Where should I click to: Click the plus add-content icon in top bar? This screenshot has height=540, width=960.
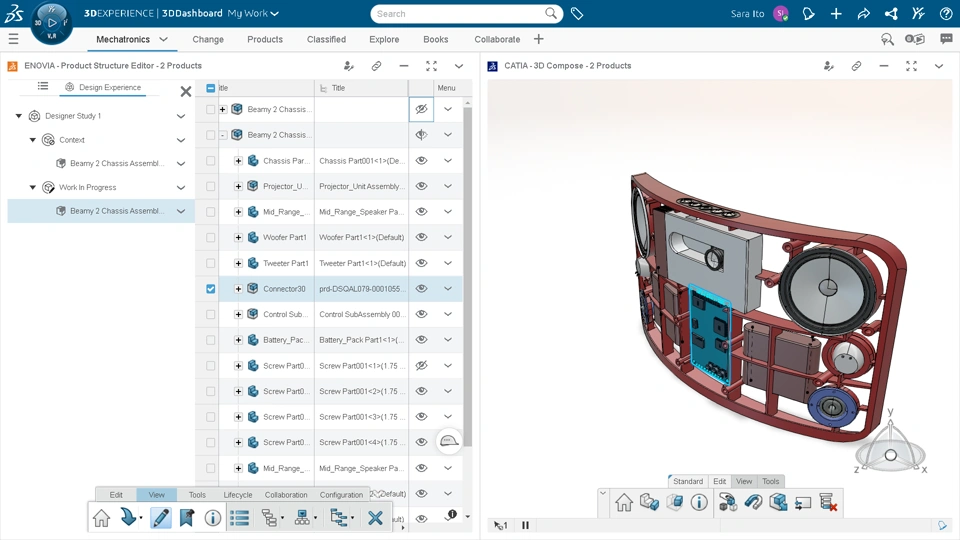(836, 13)
